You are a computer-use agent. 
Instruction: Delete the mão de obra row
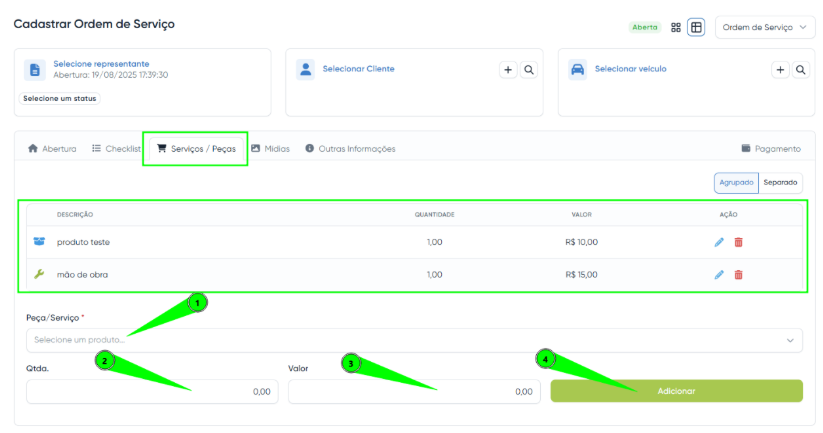pos(739,274)
